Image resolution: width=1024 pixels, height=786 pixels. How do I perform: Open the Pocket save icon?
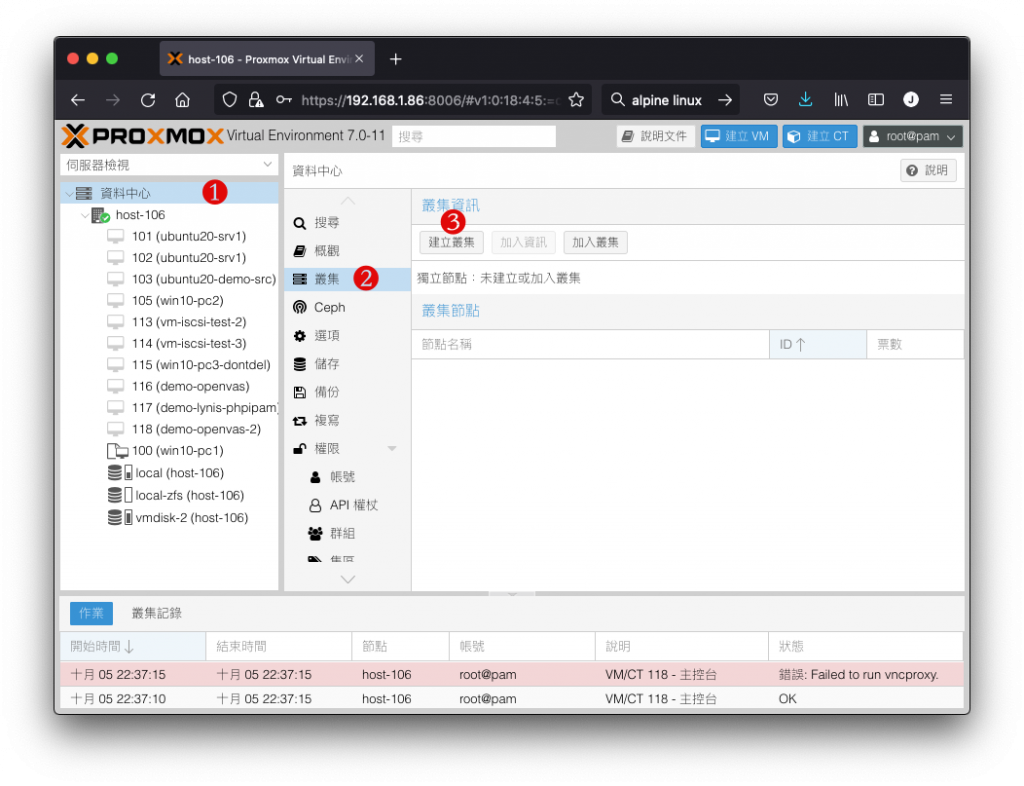[771, 100]
